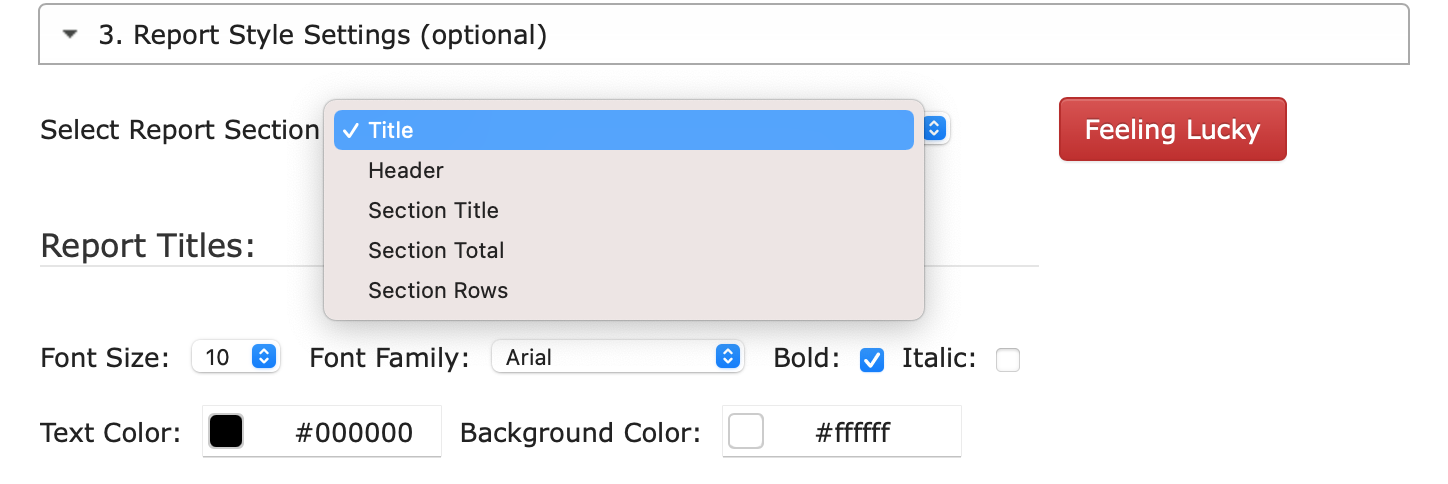Click the Font Size stepper arrows icon
The width and height of the screenshot is (1448, 484).
point(264,357)
